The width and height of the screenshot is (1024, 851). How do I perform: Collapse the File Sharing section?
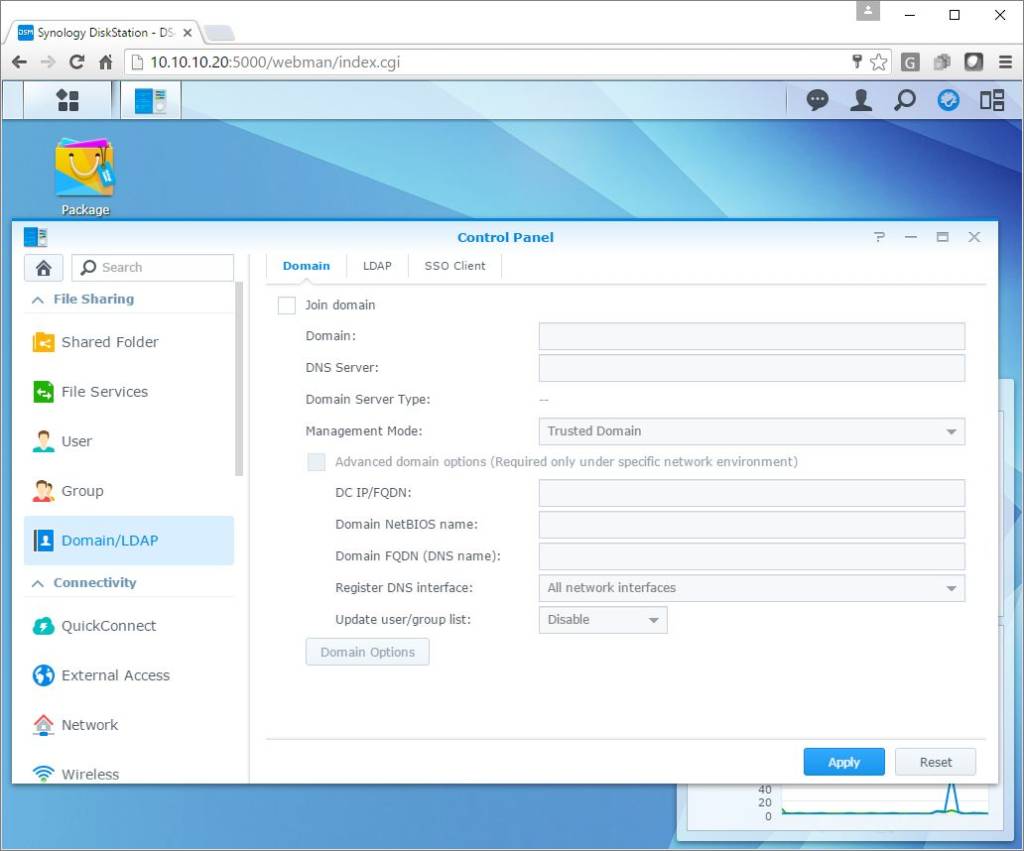coord(38,300)
